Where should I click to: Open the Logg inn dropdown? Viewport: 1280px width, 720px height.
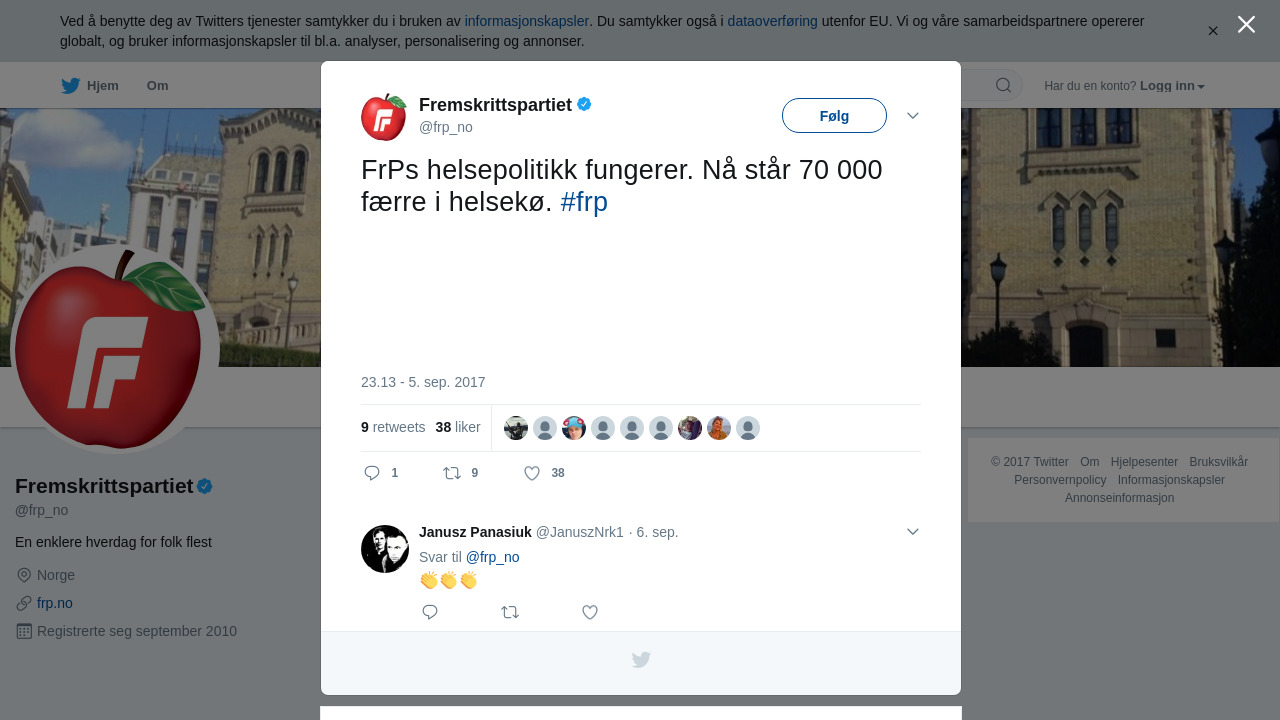1172,86
